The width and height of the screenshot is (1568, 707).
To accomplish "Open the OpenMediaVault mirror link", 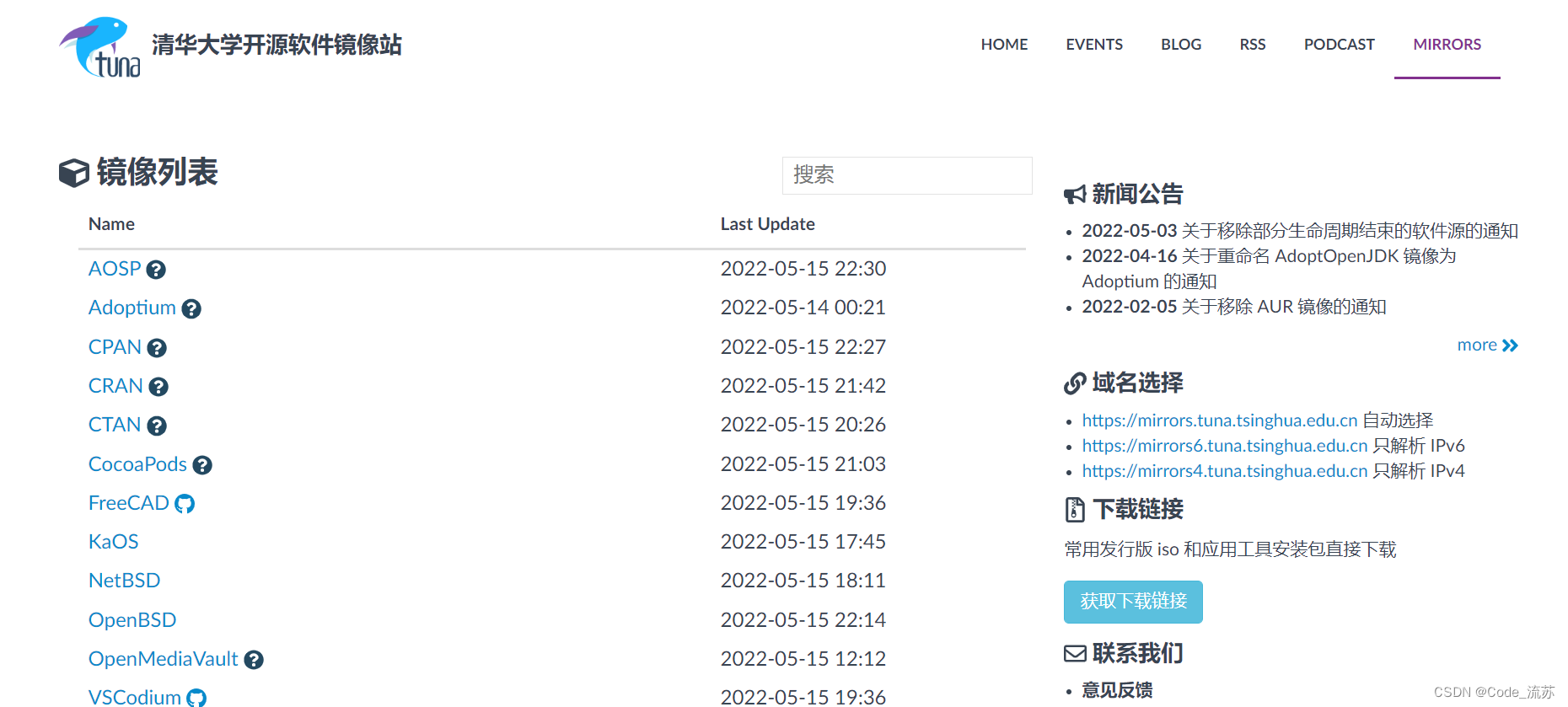I will coord(164,659).
